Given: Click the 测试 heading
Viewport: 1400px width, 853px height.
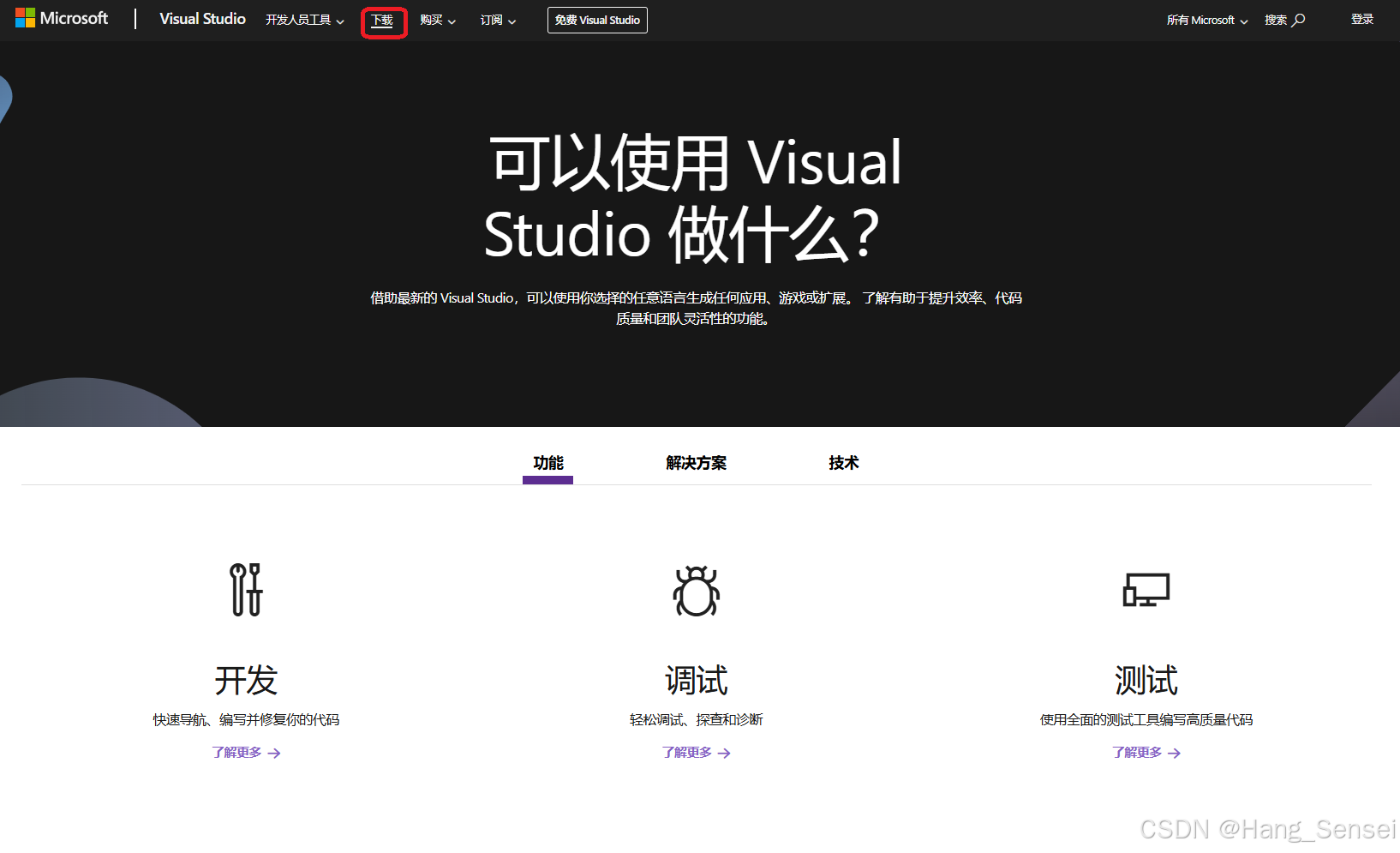Looking at the screenshot, I should (1146, 681).
